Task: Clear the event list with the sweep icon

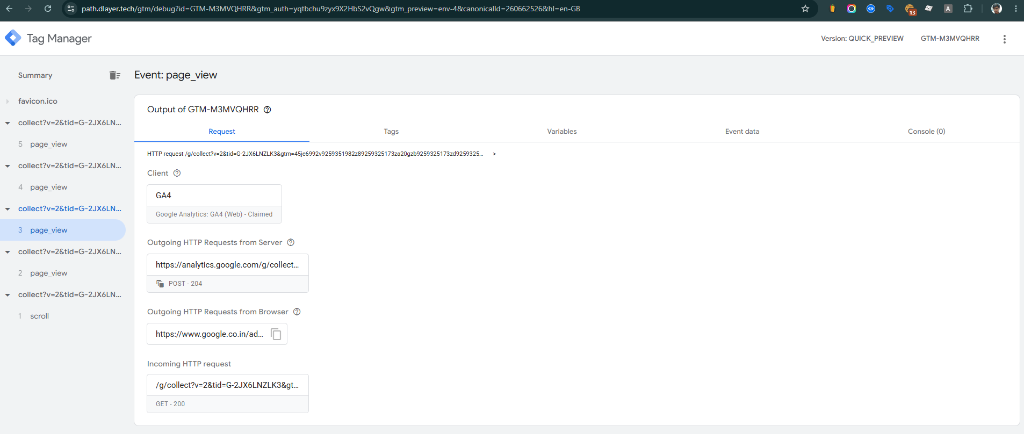Action: point(114,75)
